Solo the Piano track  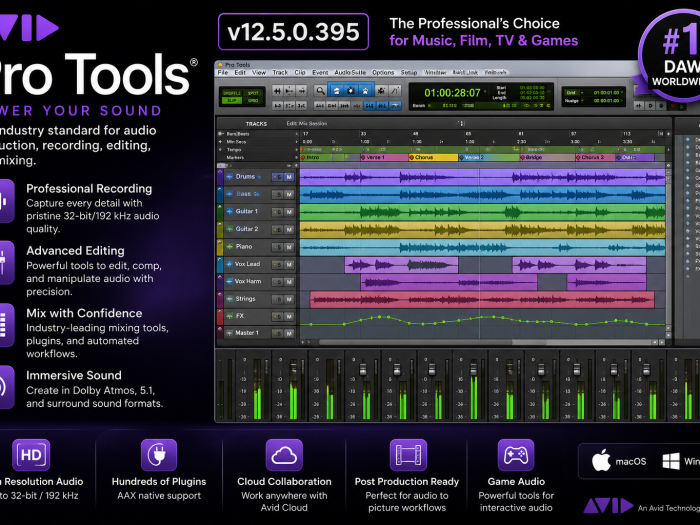click(x=278, y=247)
